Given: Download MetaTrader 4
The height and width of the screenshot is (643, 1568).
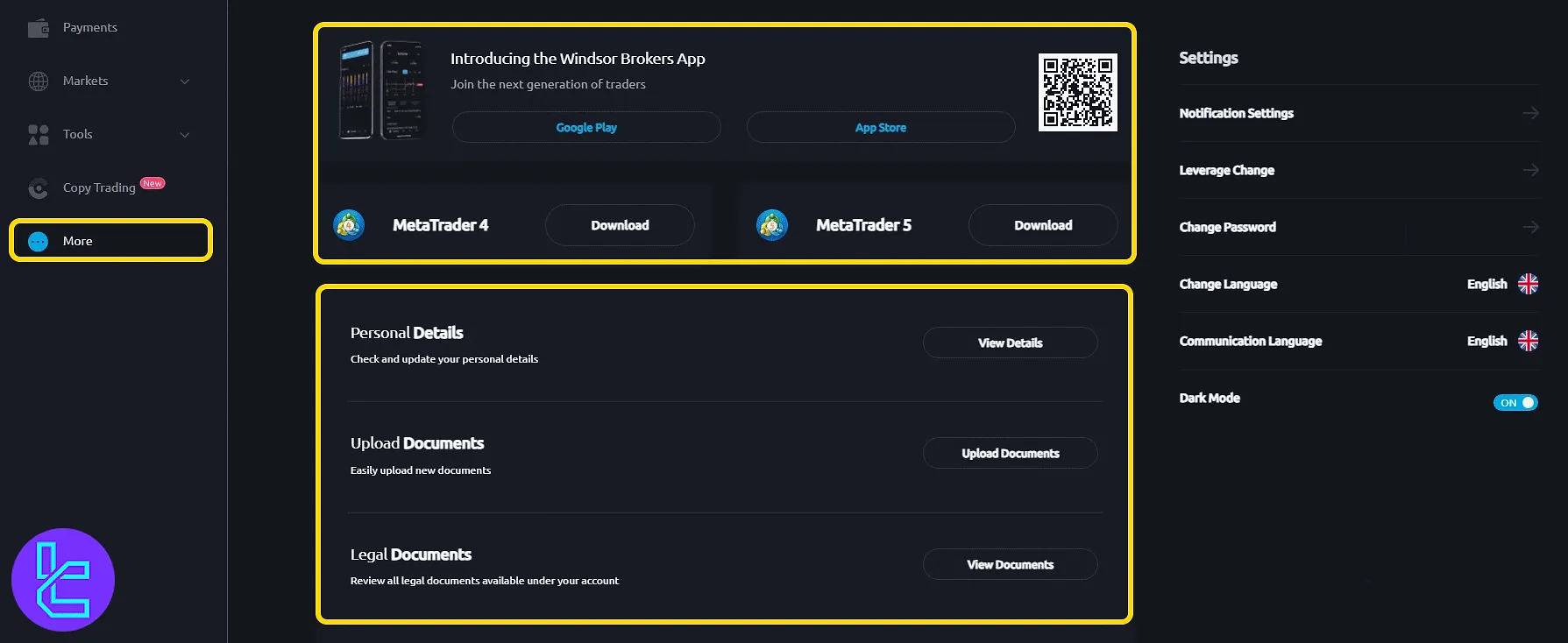Looking at the screenshot, I should coord(620,225).
